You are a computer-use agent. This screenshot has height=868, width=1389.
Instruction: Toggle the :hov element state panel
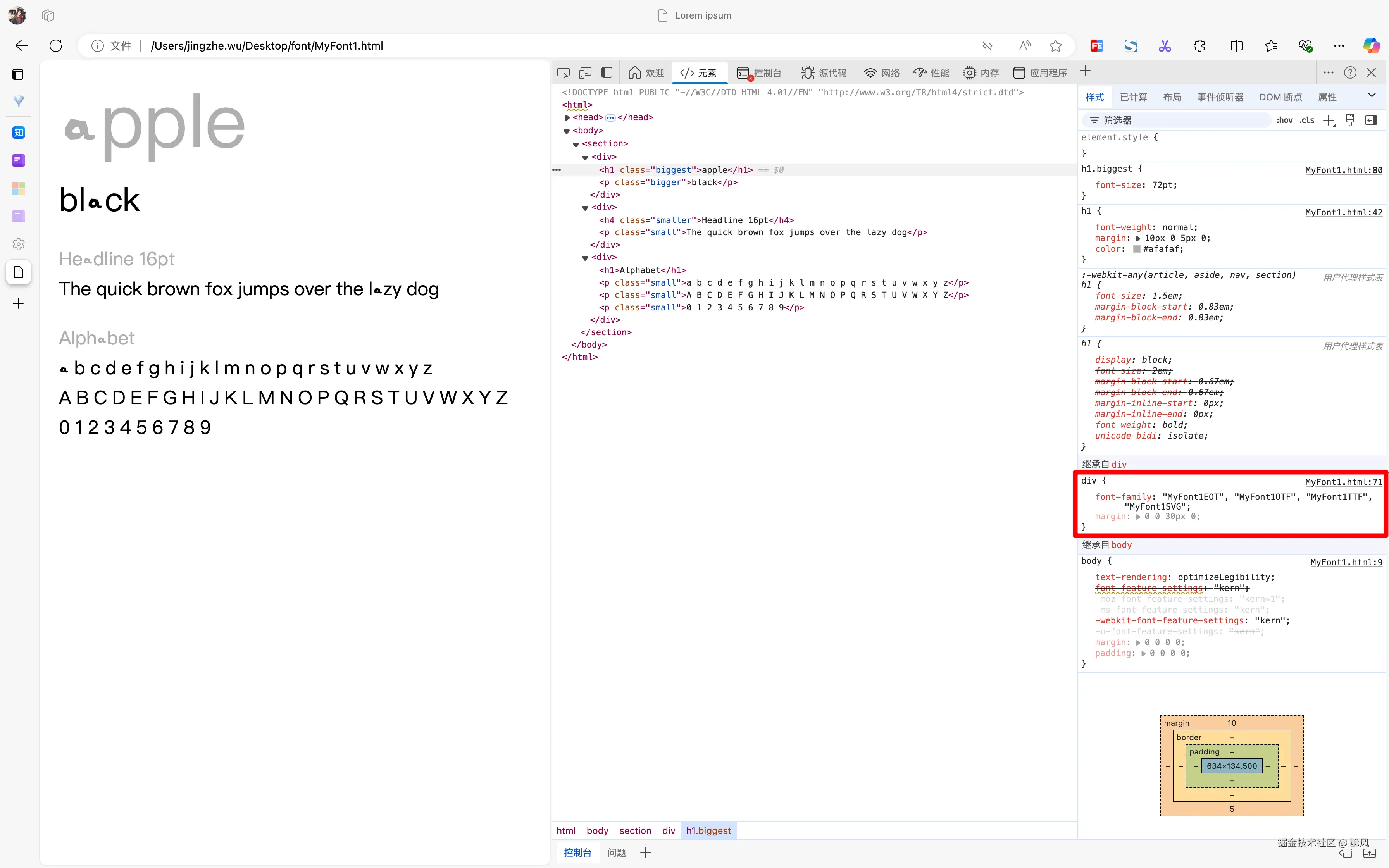click(x=1284, y=120)
